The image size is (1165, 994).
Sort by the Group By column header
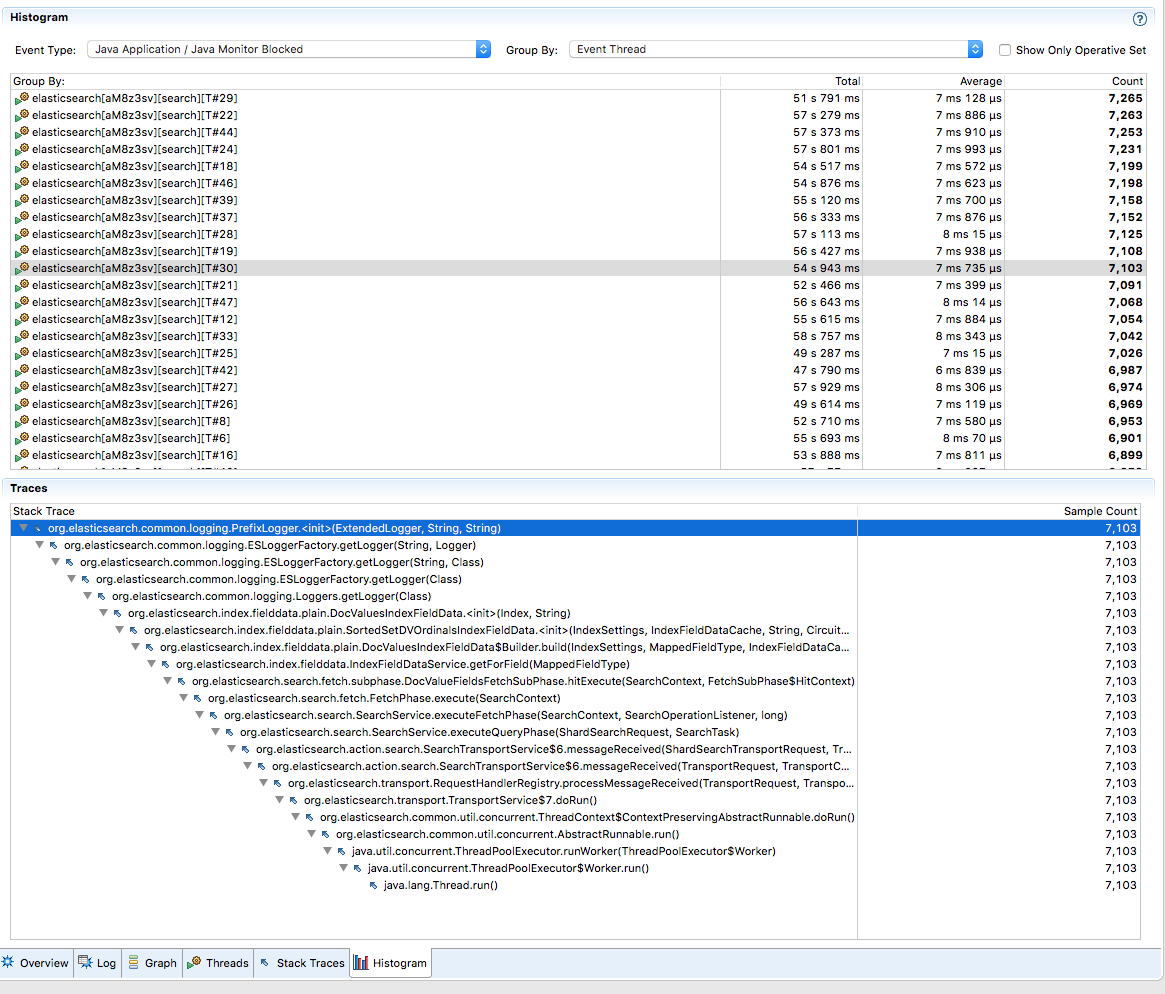[365, 81]
